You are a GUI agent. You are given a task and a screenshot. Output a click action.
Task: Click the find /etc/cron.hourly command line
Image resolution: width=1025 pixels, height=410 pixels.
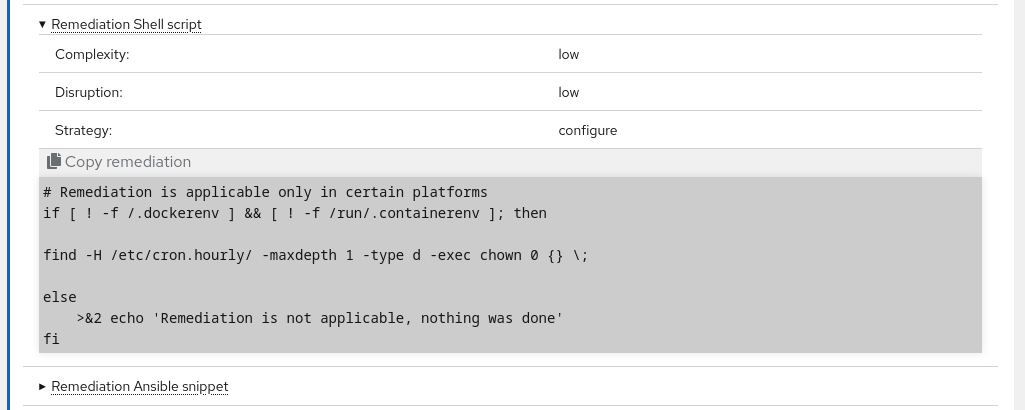[316, 255]
